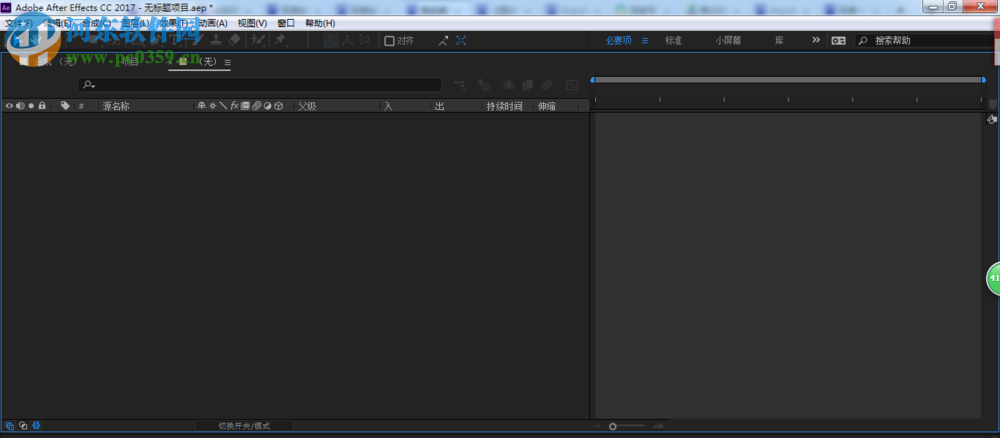1000x438 pixels.
Task: Expand the workspace overflow chevrons
Action: [x=816, y=40]
